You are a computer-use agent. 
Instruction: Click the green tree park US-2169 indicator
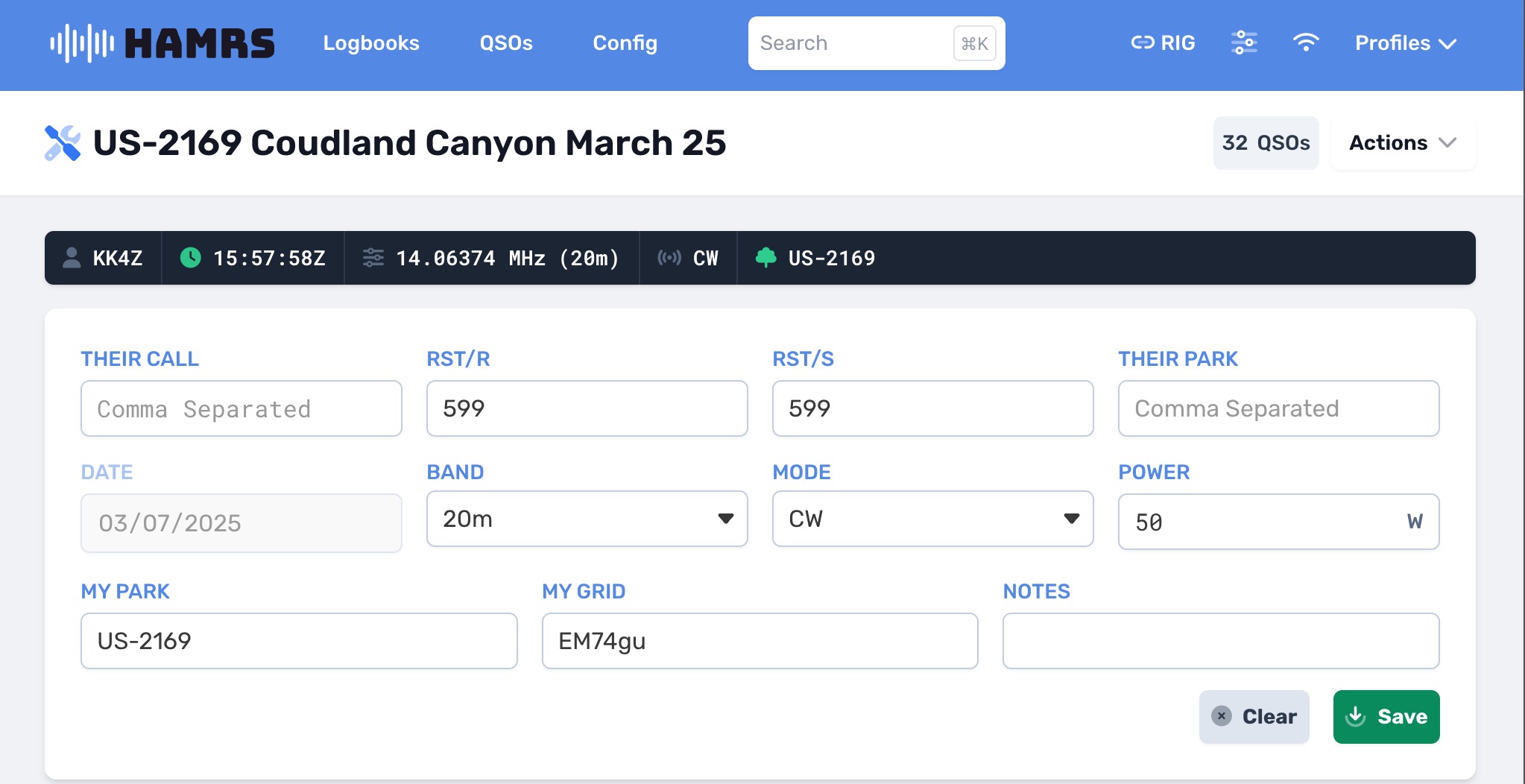point(816,258)
